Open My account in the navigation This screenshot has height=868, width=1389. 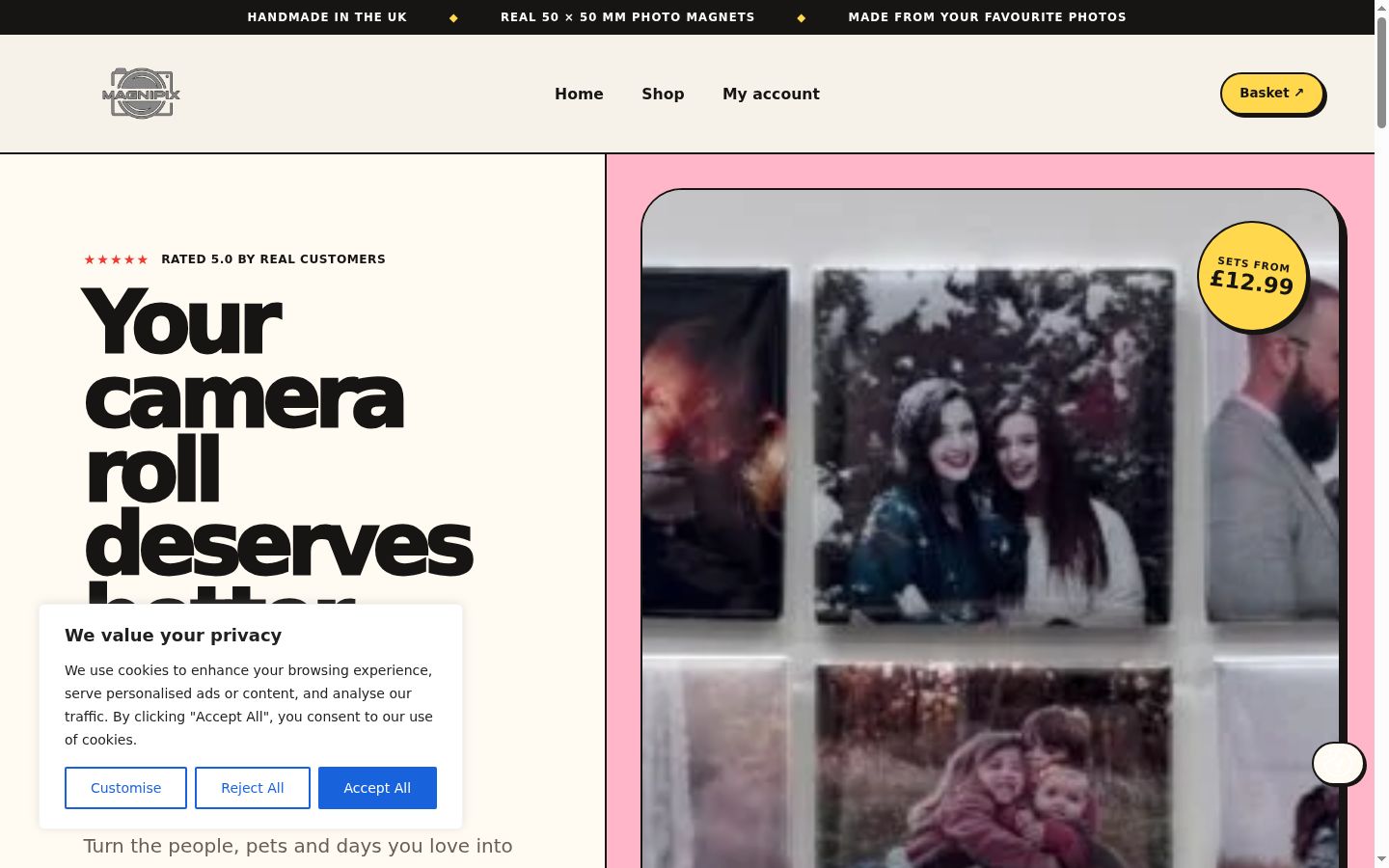pyautogui.click(x=771, y=94)
